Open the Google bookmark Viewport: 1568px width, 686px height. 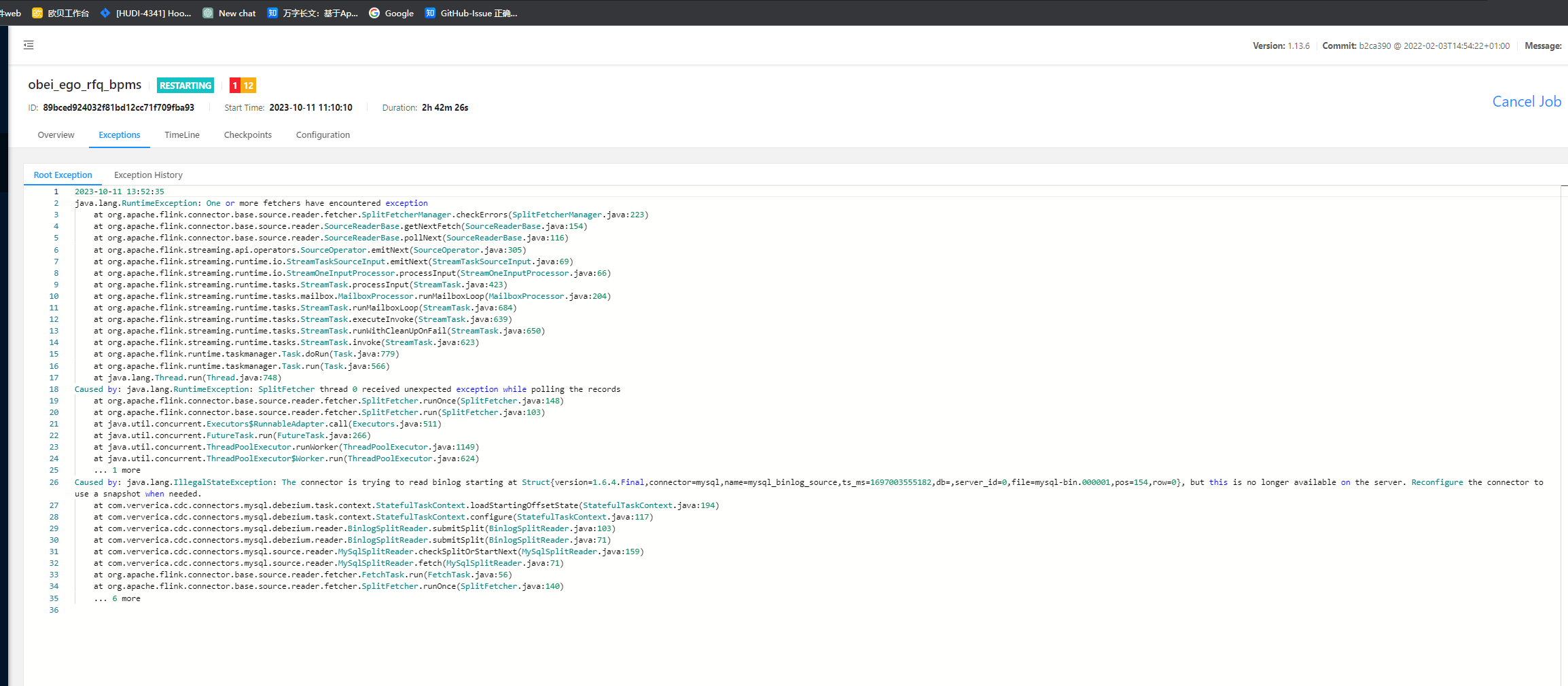[391, 13]
